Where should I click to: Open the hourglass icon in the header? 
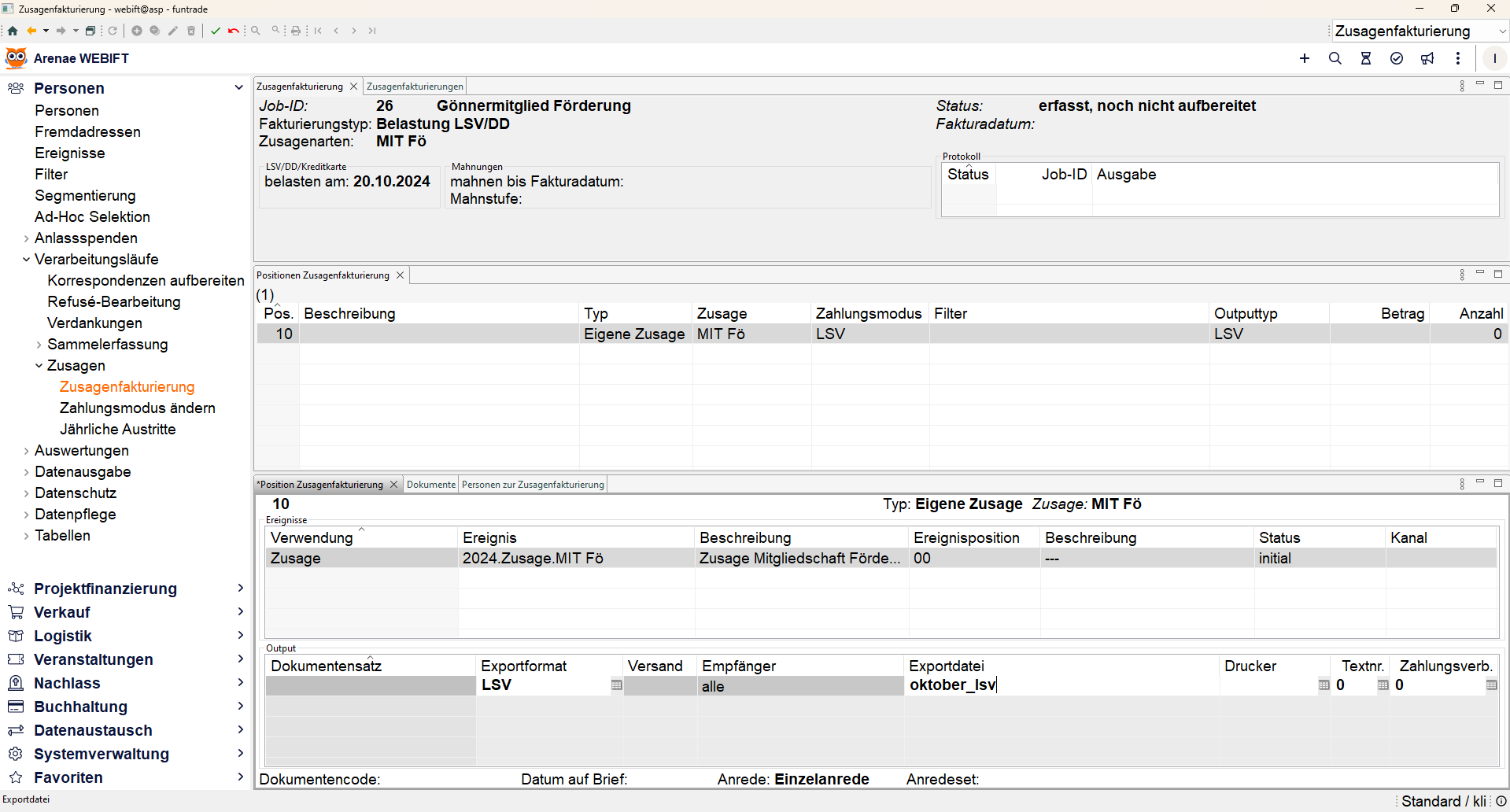pos(1366,58)
